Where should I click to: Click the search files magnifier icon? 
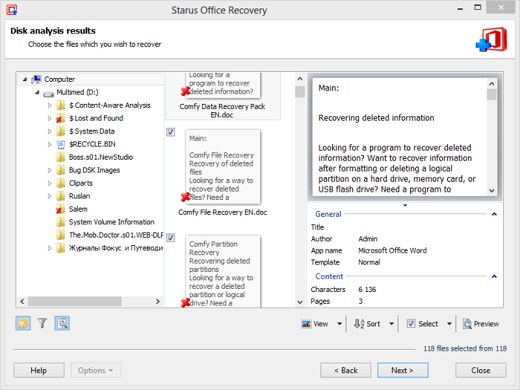click(62, 323)
